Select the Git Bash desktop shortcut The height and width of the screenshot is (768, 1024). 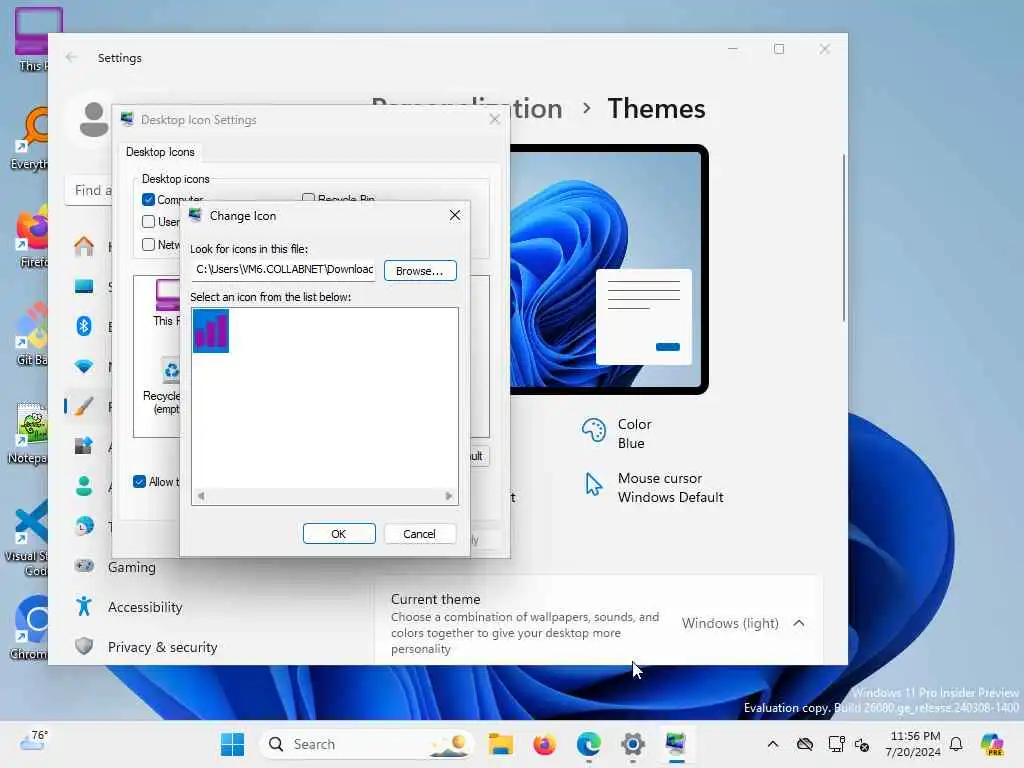[31, 334]
